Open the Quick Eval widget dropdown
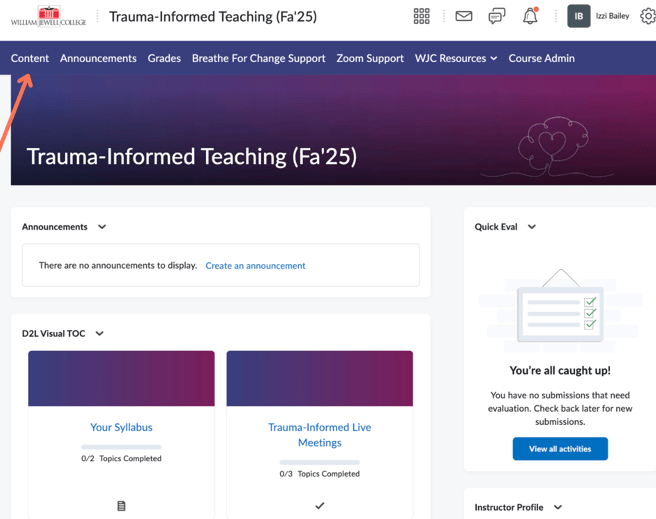Viewport: 656px width, 519px height. (532, 227)
